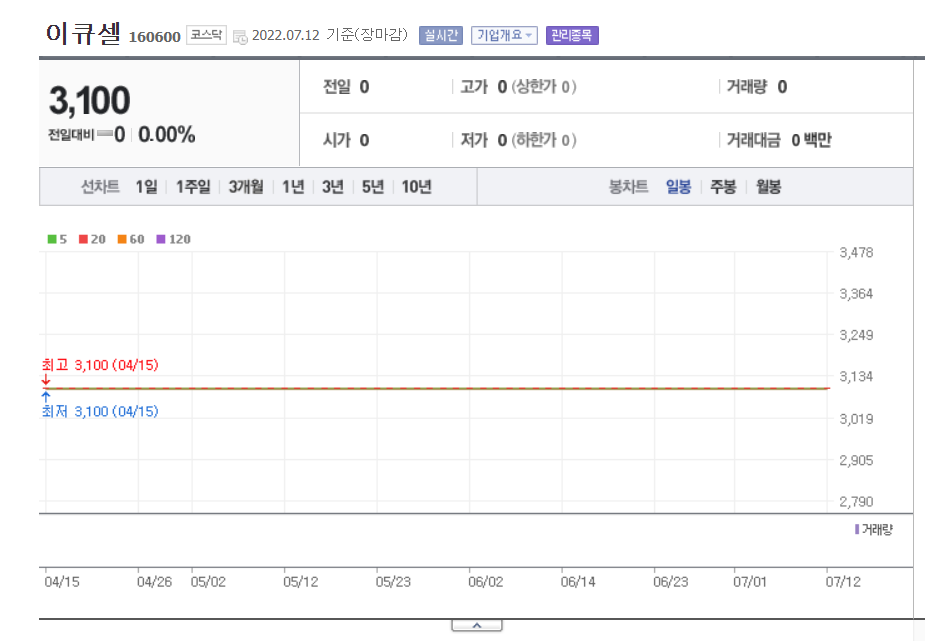Viewport: 925px width, 641px height.
Task: Click the 시가 opening price label
Action: 337,140
